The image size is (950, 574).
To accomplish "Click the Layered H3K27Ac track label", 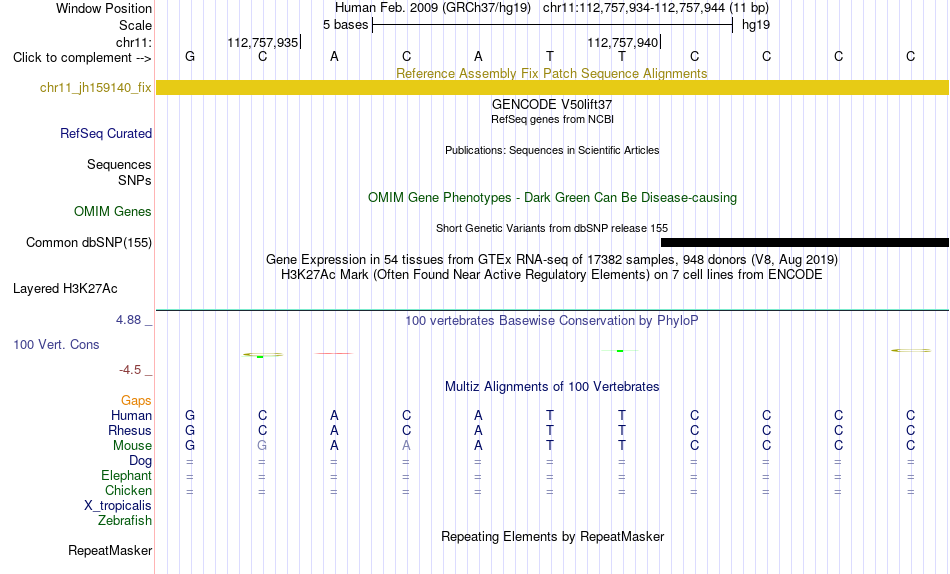I will 65,289.
